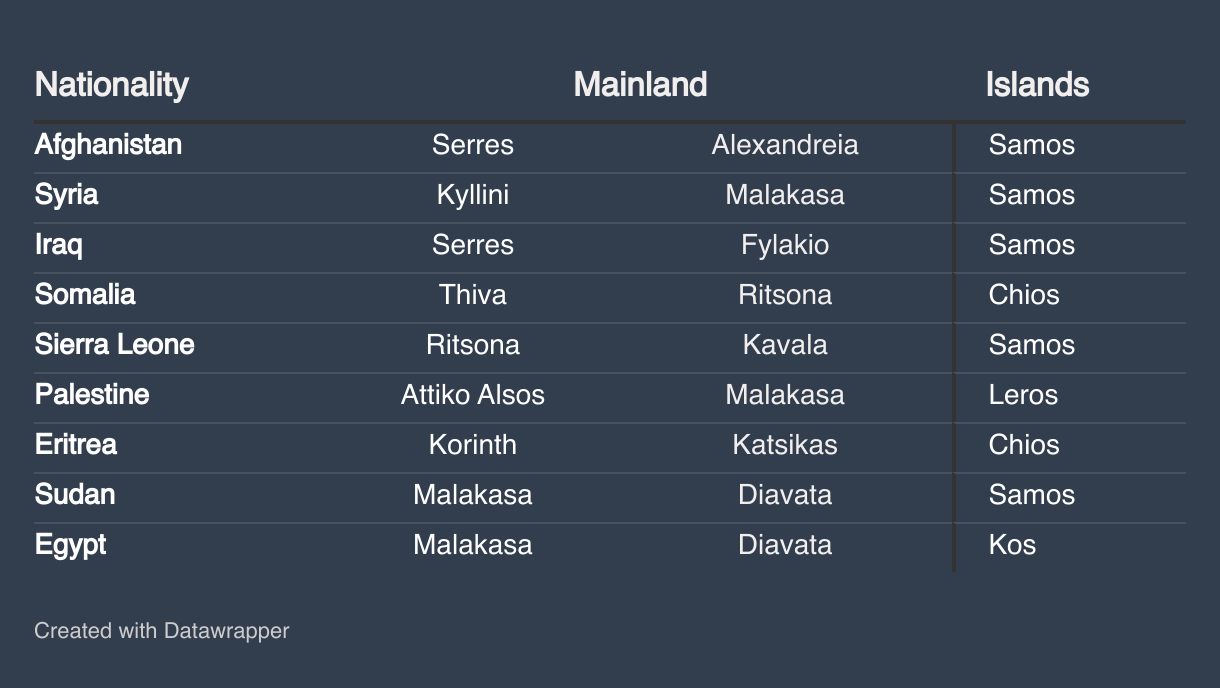Click the Thiva cell in Somalia row

coord(473,295)
